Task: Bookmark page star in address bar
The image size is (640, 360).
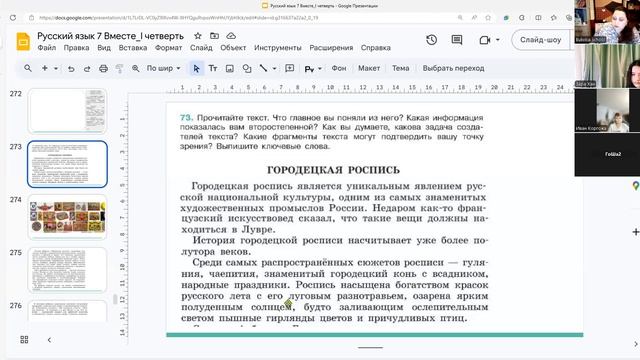Action: pos(488,18)
